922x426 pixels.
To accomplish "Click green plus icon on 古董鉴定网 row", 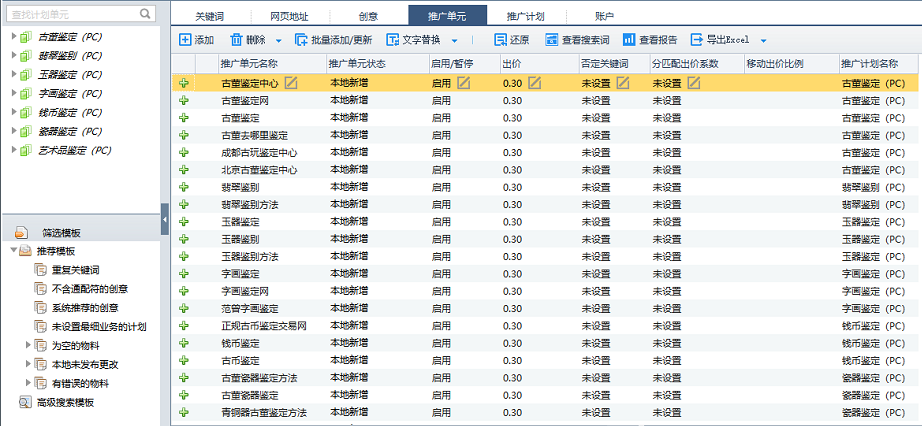I will [x=183, y=101].
